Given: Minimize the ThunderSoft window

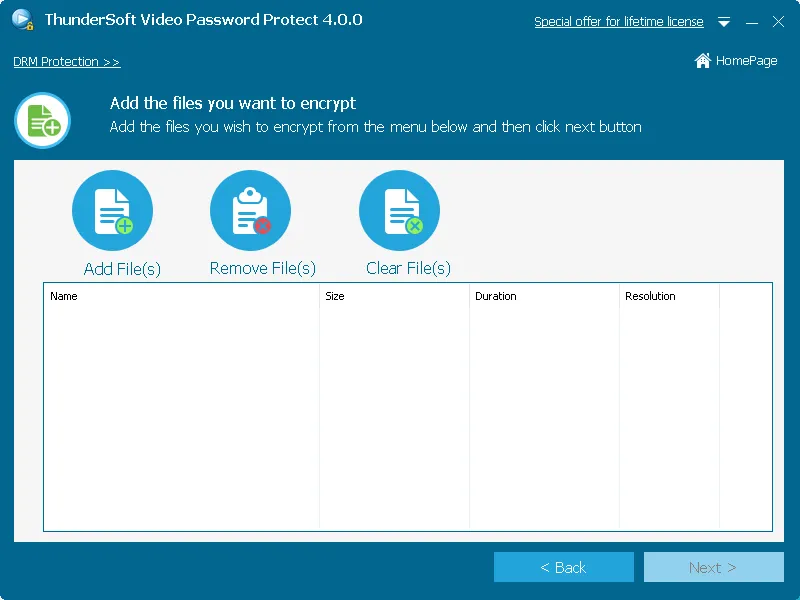Looking at the screenshot, I should 752,22.
